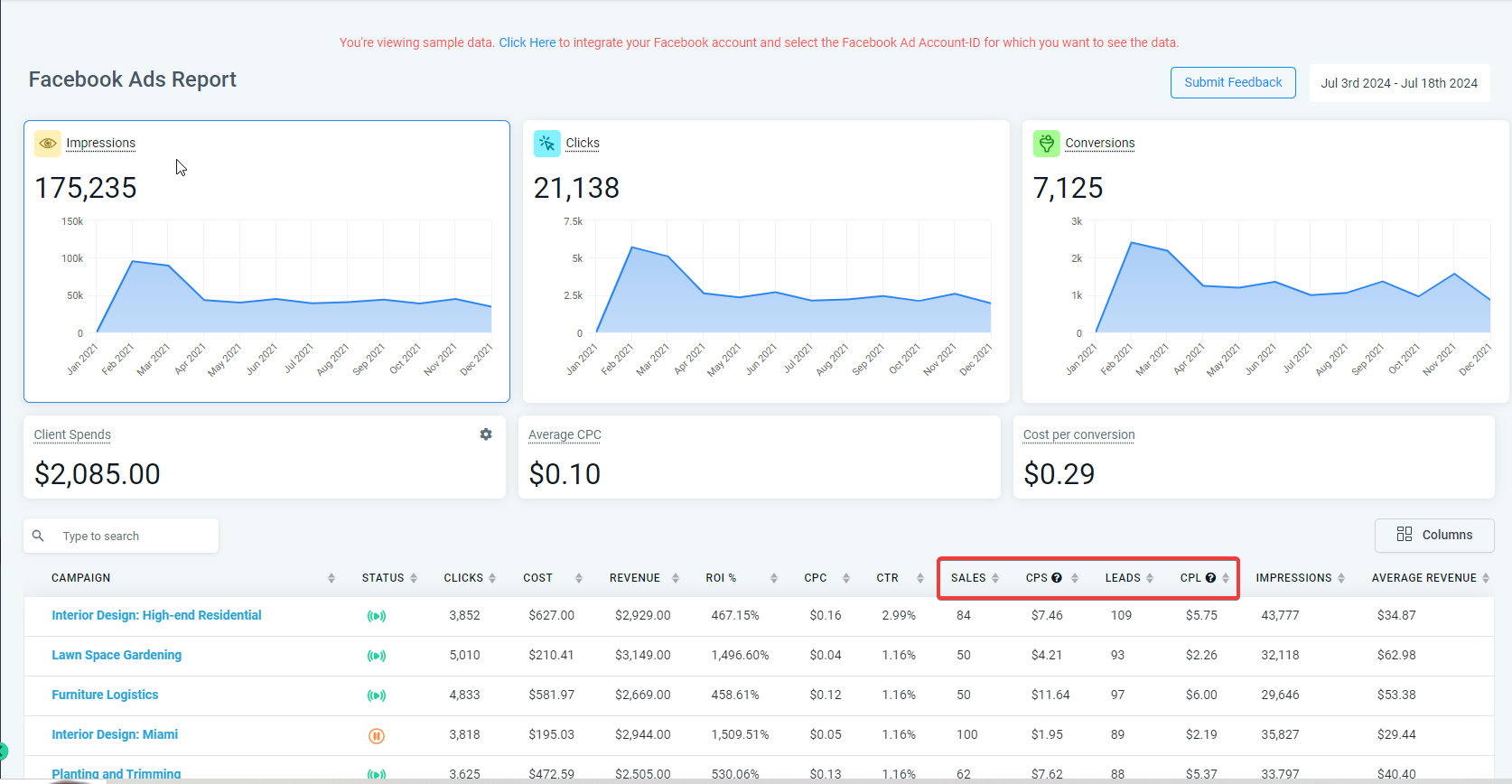Open Planting and Trimming campaign link
The width and height of the screenshot is (1512, 784).
tap(116, 774)
